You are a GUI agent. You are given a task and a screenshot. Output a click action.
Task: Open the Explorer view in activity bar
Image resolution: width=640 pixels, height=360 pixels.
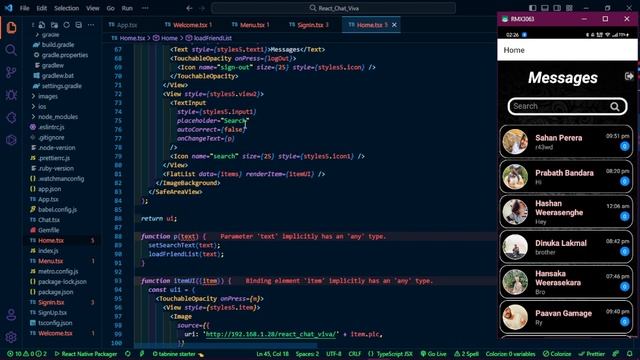11,28
